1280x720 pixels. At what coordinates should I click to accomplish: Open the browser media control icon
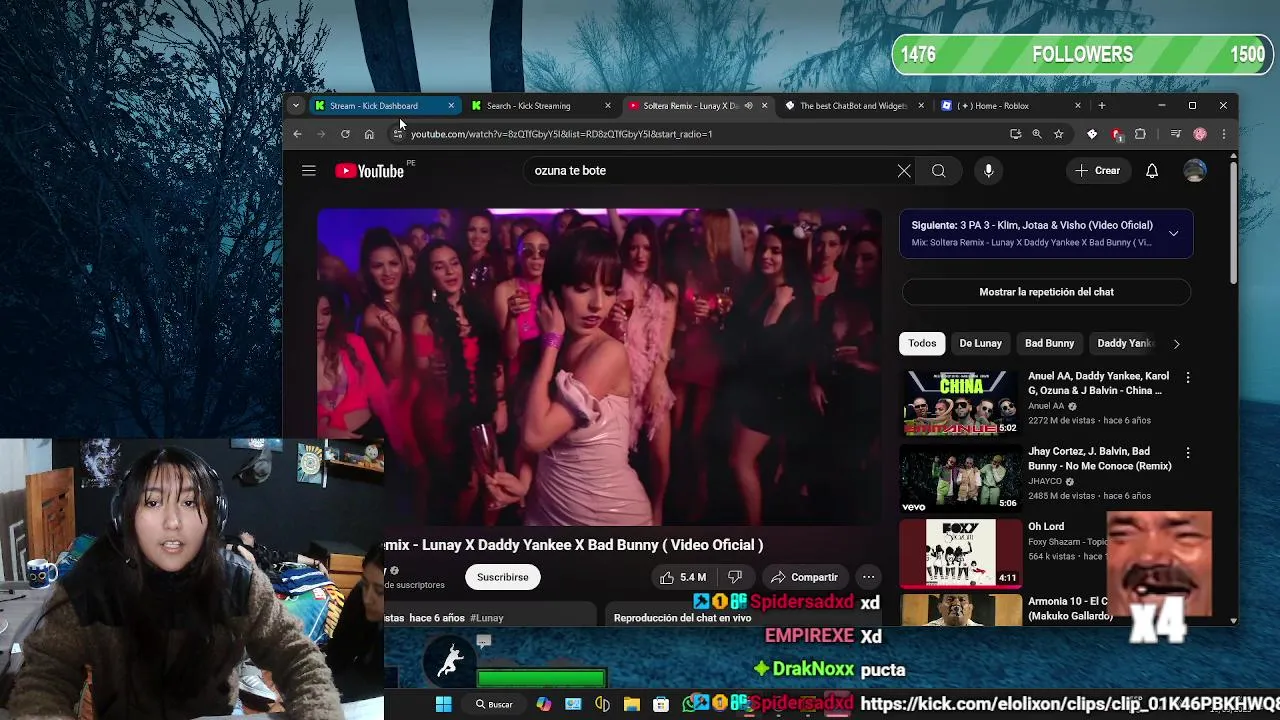click(1176, 134)
